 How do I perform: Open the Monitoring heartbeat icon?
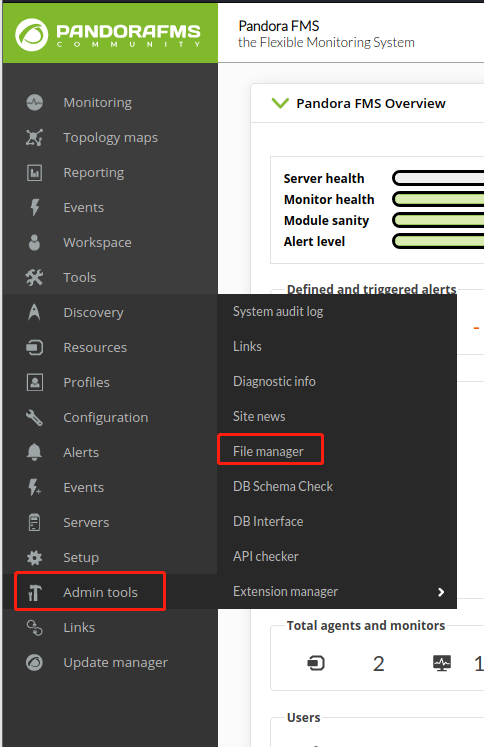click(x=34, y=102)
